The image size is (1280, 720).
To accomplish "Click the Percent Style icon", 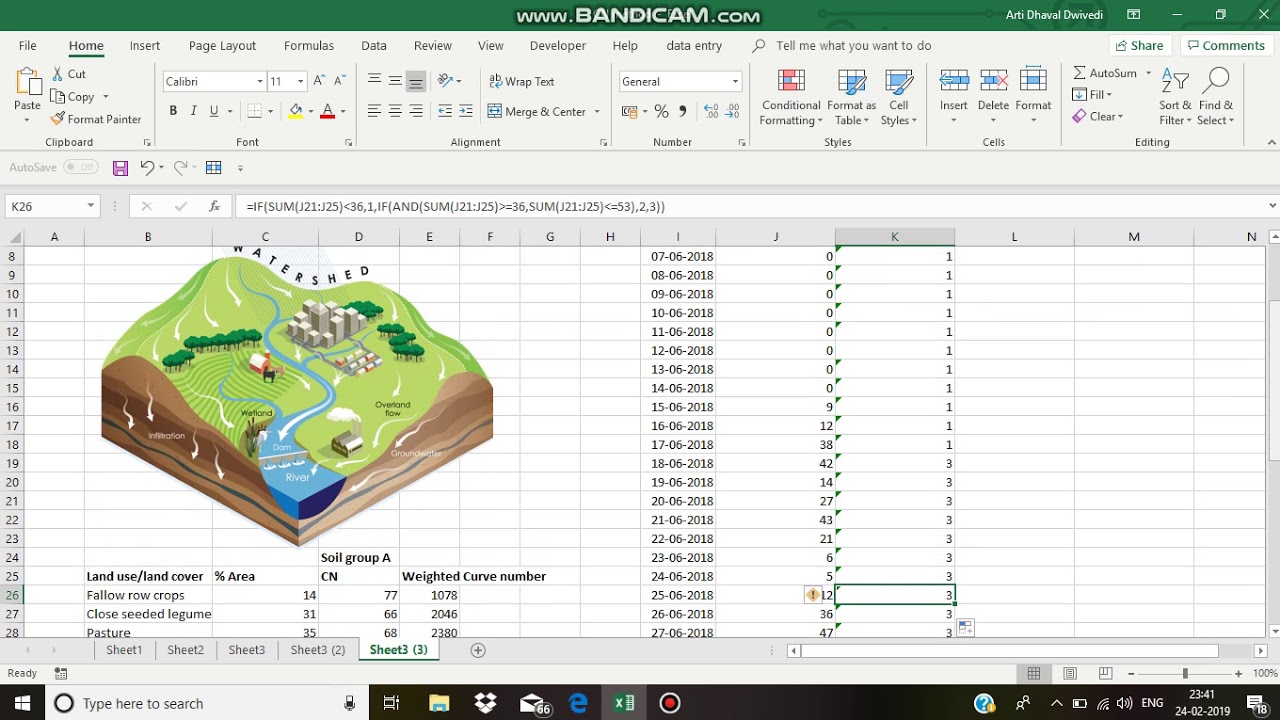I will [x=661, y=111].
